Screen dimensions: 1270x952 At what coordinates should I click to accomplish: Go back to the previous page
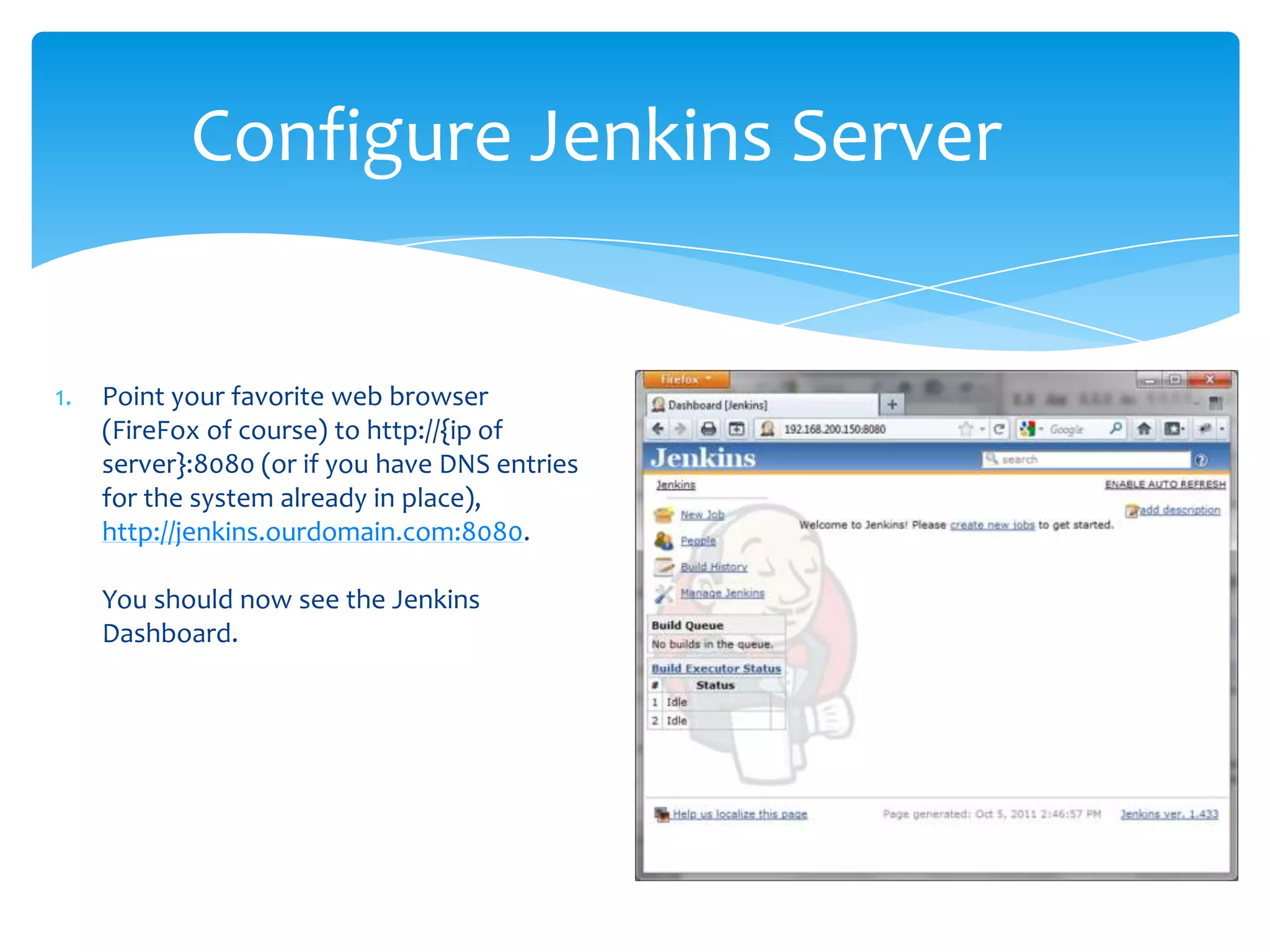(x=659, y=429)
